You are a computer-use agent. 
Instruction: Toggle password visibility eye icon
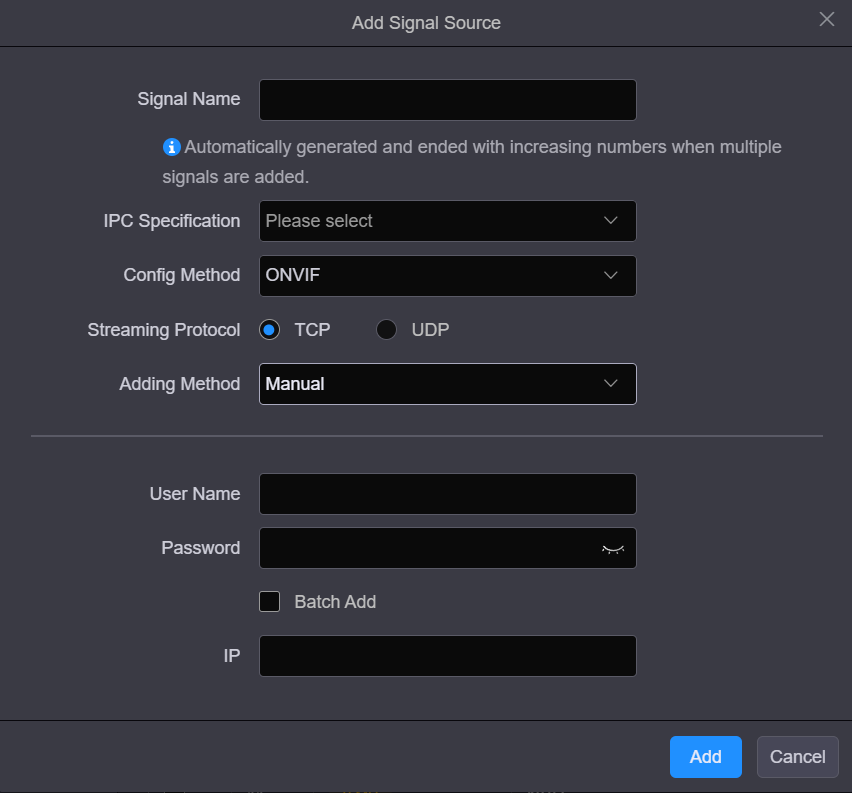(x=612, y=549)
